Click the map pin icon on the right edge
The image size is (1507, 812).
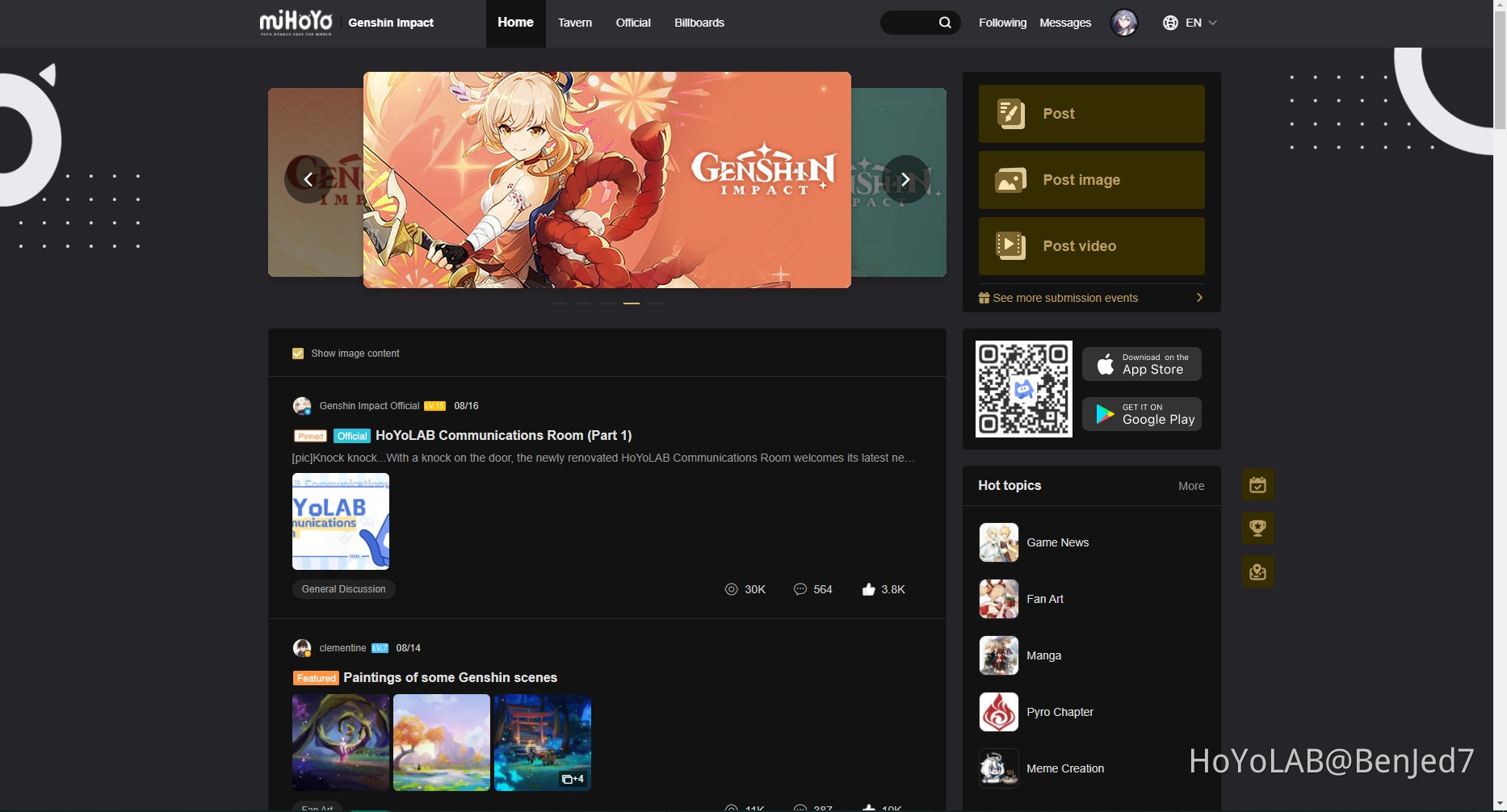pyautogui.click(x=1257, y=571)
